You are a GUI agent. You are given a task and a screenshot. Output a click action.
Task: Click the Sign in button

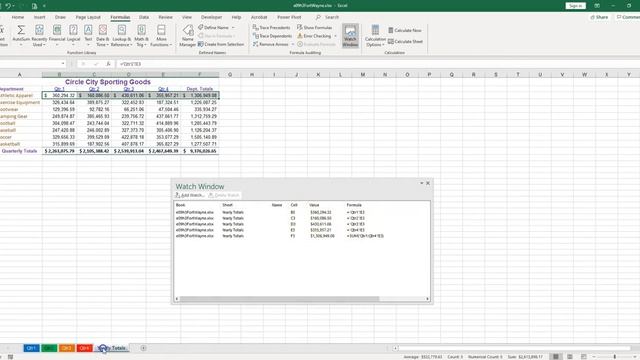576,6
